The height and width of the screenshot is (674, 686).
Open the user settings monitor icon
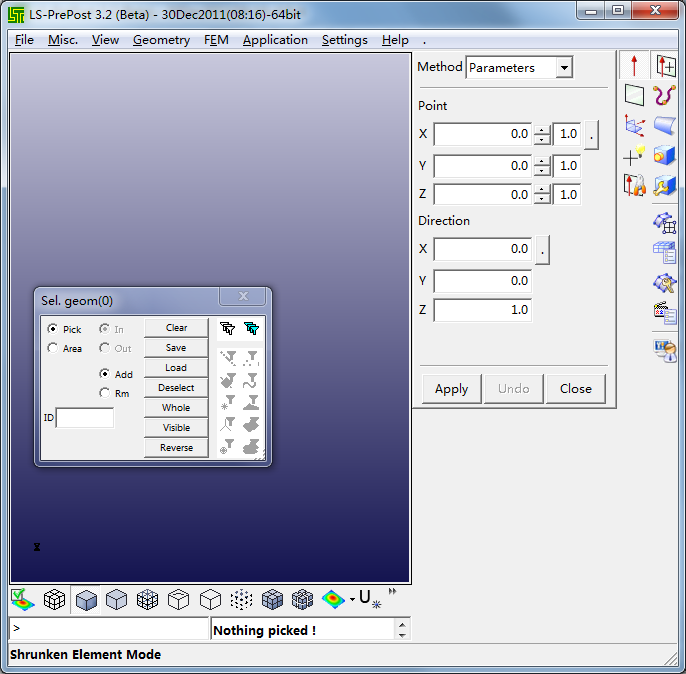(665, 351)
